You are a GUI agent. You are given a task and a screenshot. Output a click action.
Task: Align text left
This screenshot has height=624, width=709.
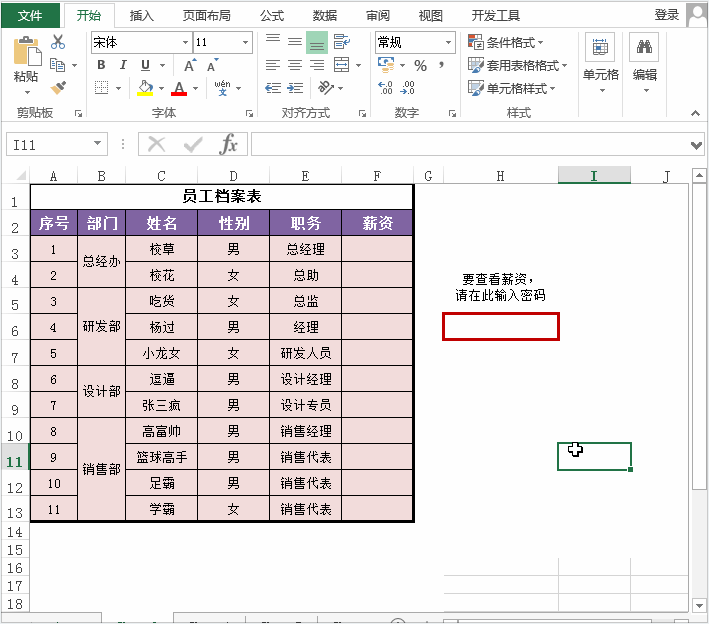pyautogui.click(x=273, y=65)
